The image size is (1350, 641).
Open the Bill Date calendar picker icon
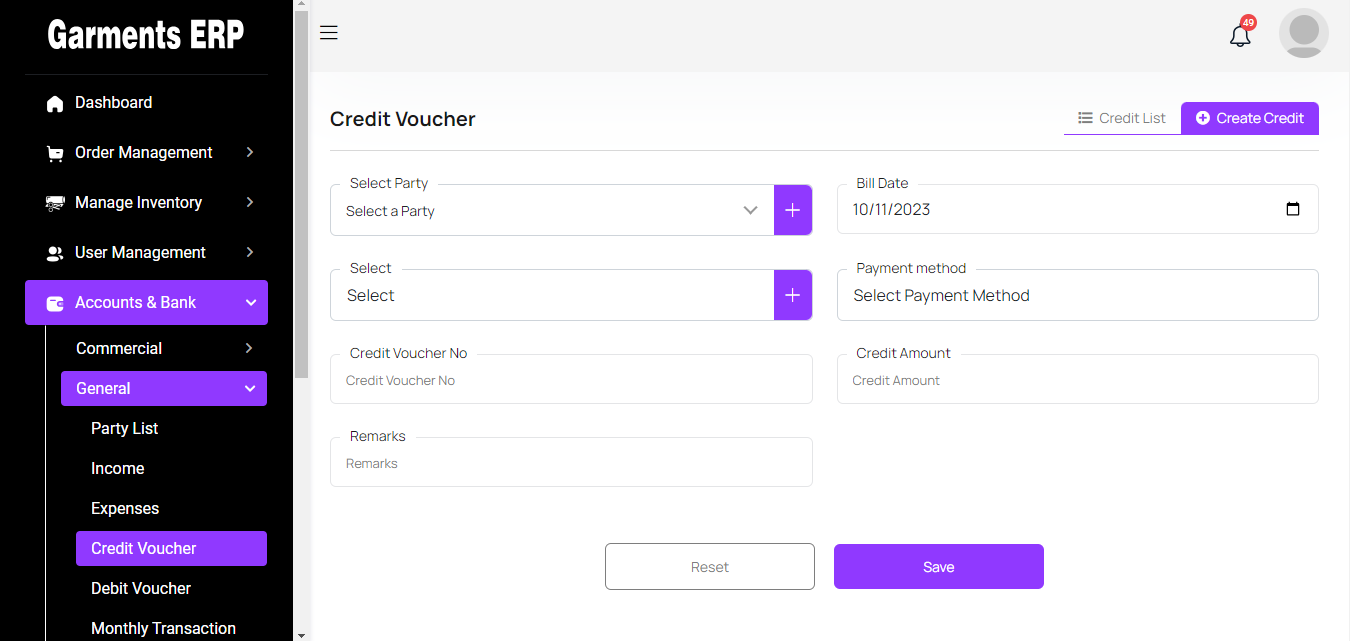1292,210
